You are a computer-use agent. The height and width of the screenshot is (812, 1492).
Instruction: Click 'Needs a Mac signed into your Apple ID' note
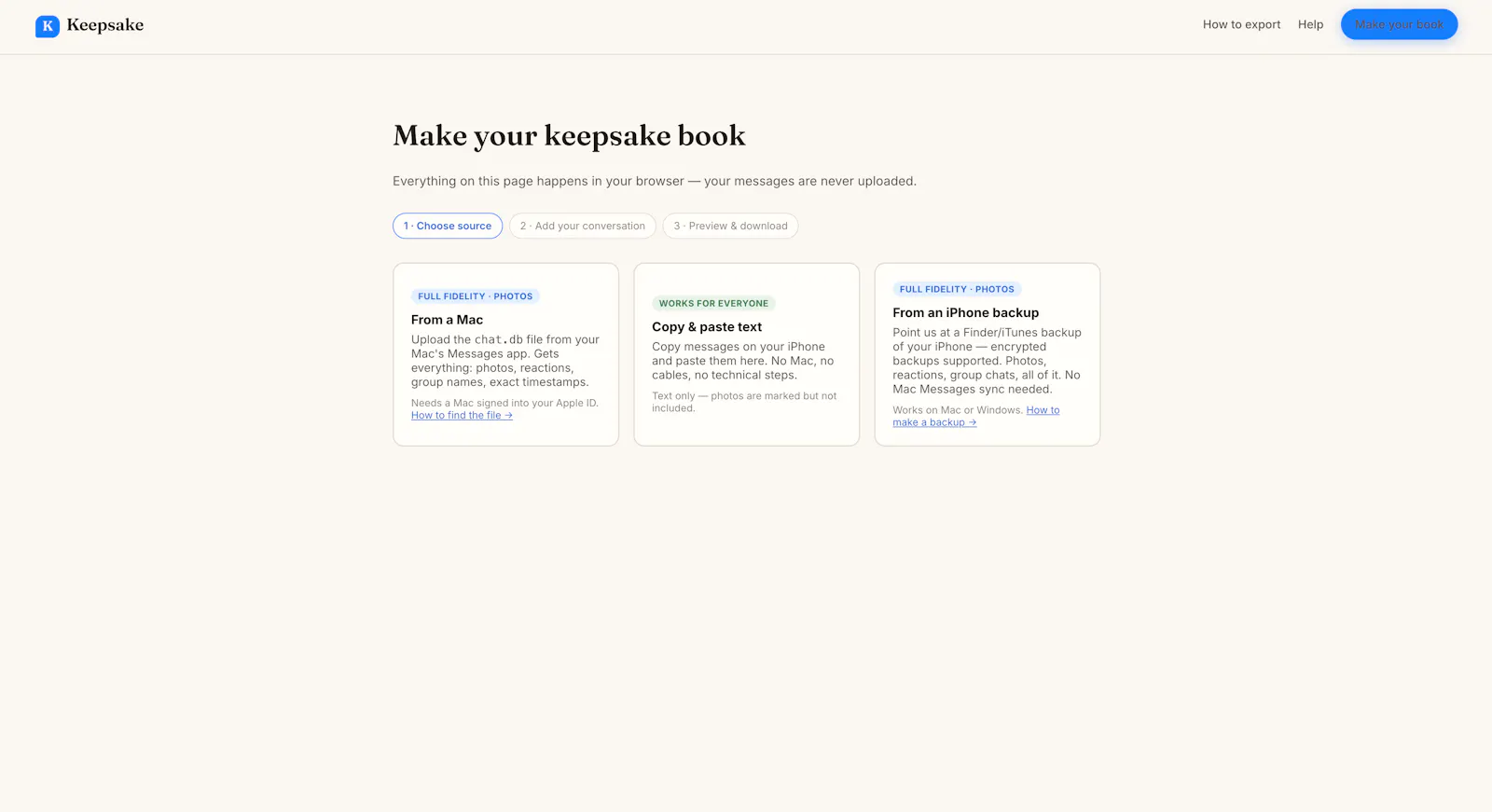tap(504, 404)
